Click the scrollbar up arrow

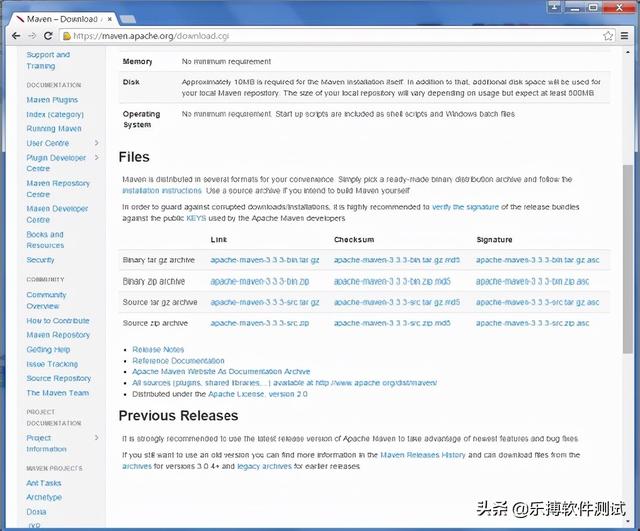[627, 52]
